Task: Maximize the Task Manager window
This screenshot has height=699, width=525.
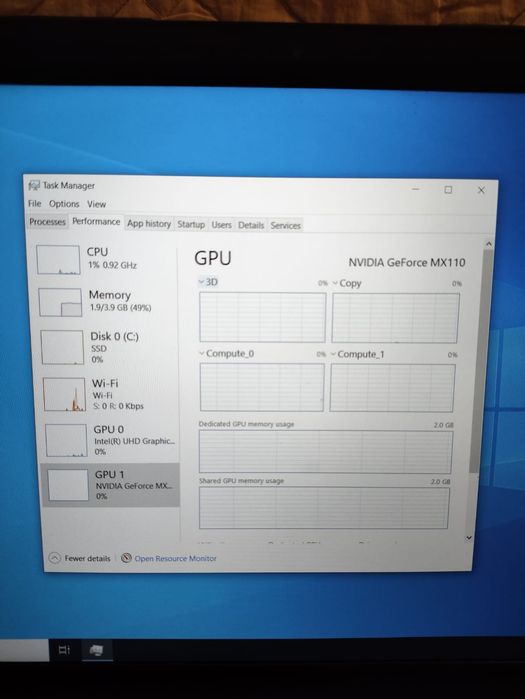Action: pos(448,190)
